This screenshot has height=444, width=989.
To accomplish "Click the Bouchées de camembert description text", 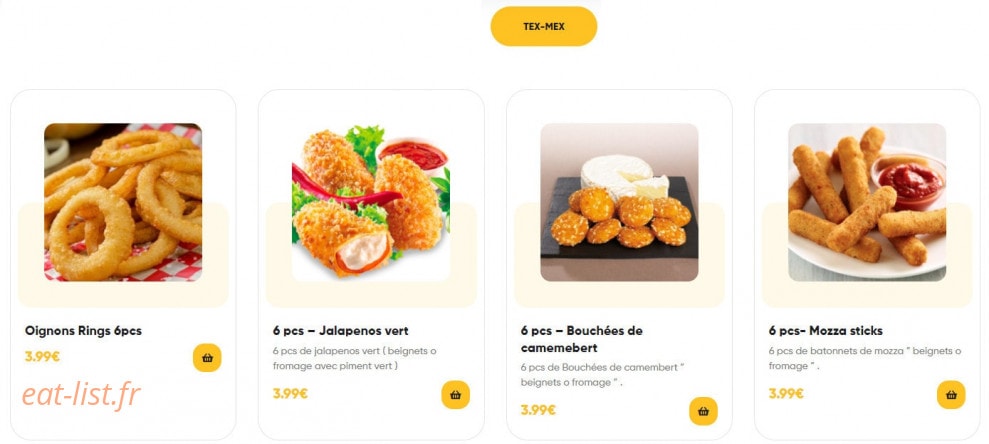I will 602,375.
